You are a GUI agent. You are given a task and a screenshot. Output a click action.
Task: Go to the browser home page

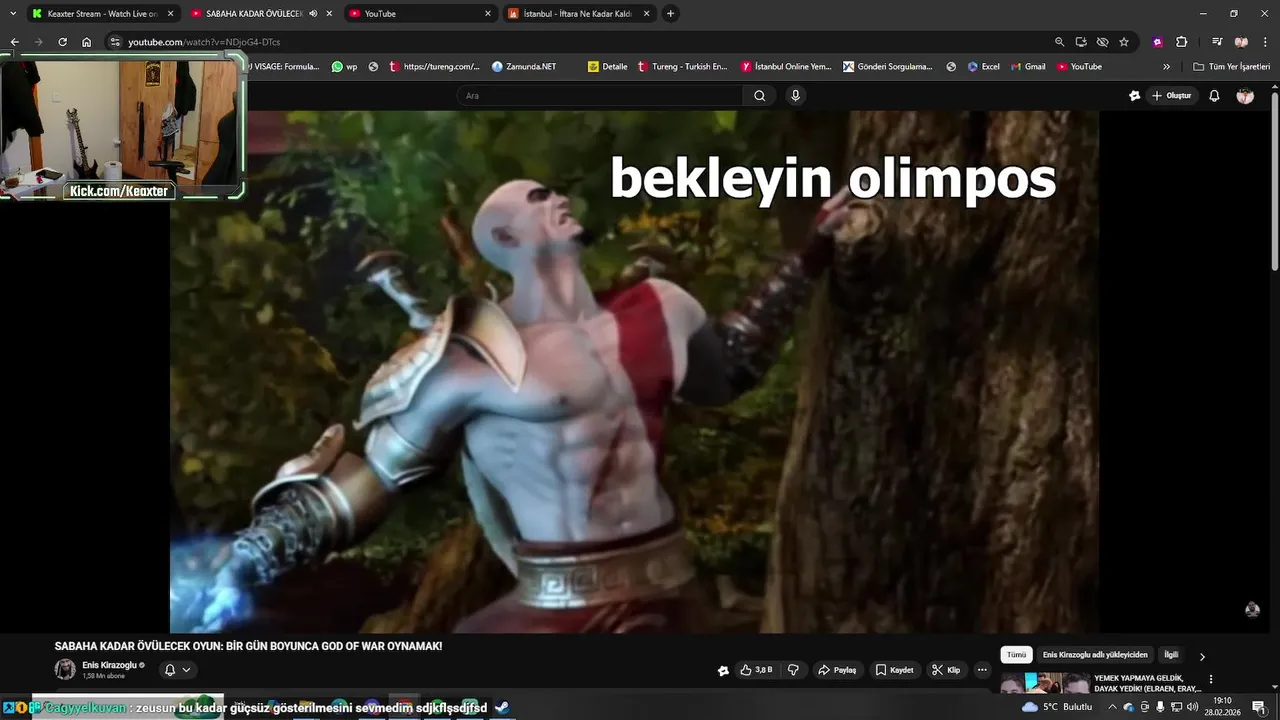pyautogui.click(x=86, y=42)
